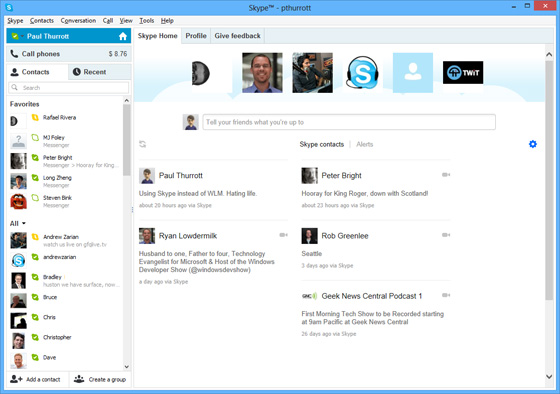Click the smiling man photo in the header strip
Image resolution: width=560 pixels, height=394 pixels.
(x=262, y=73)
